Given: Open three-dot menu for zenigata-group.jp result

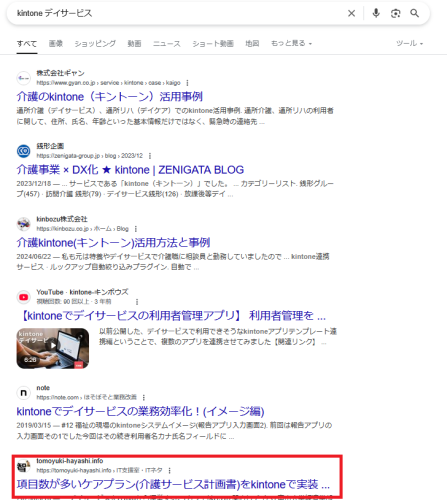Looking at the screenshot, I should (150, 156).
